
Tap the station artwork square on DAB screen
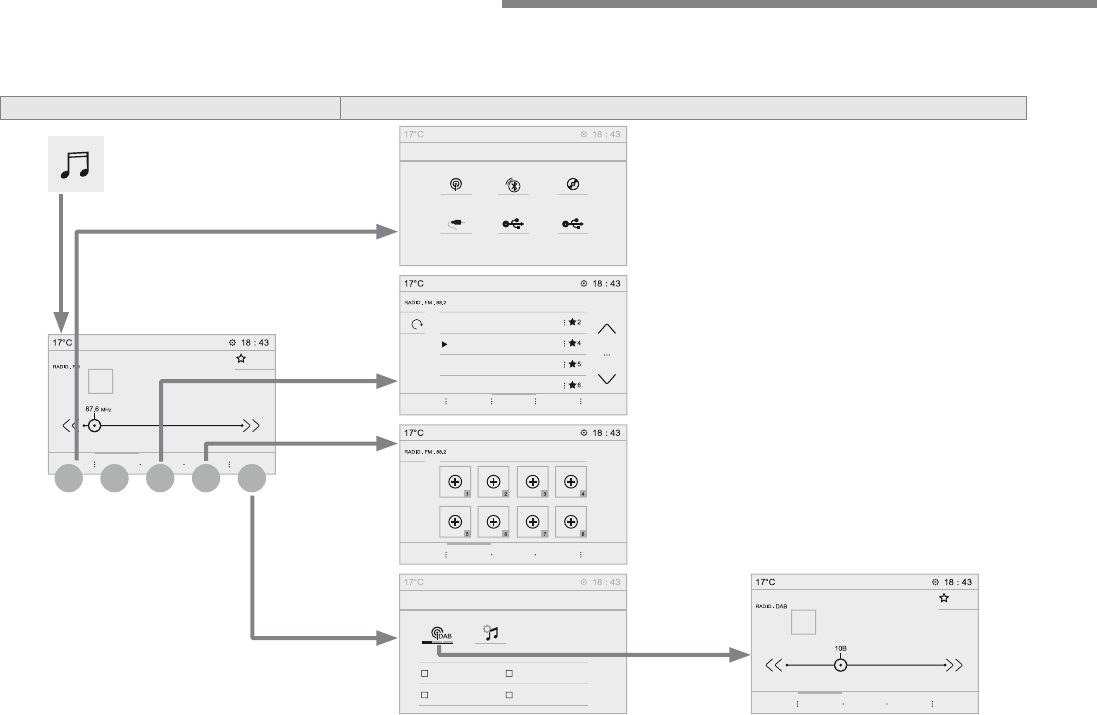803,622
